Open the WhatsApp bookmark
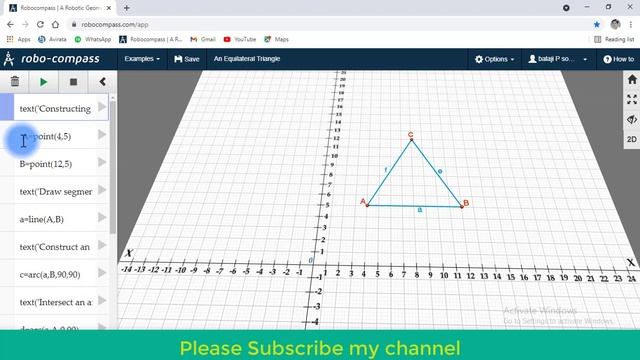Viewport: 640px width, 360px height. (93, 39)
